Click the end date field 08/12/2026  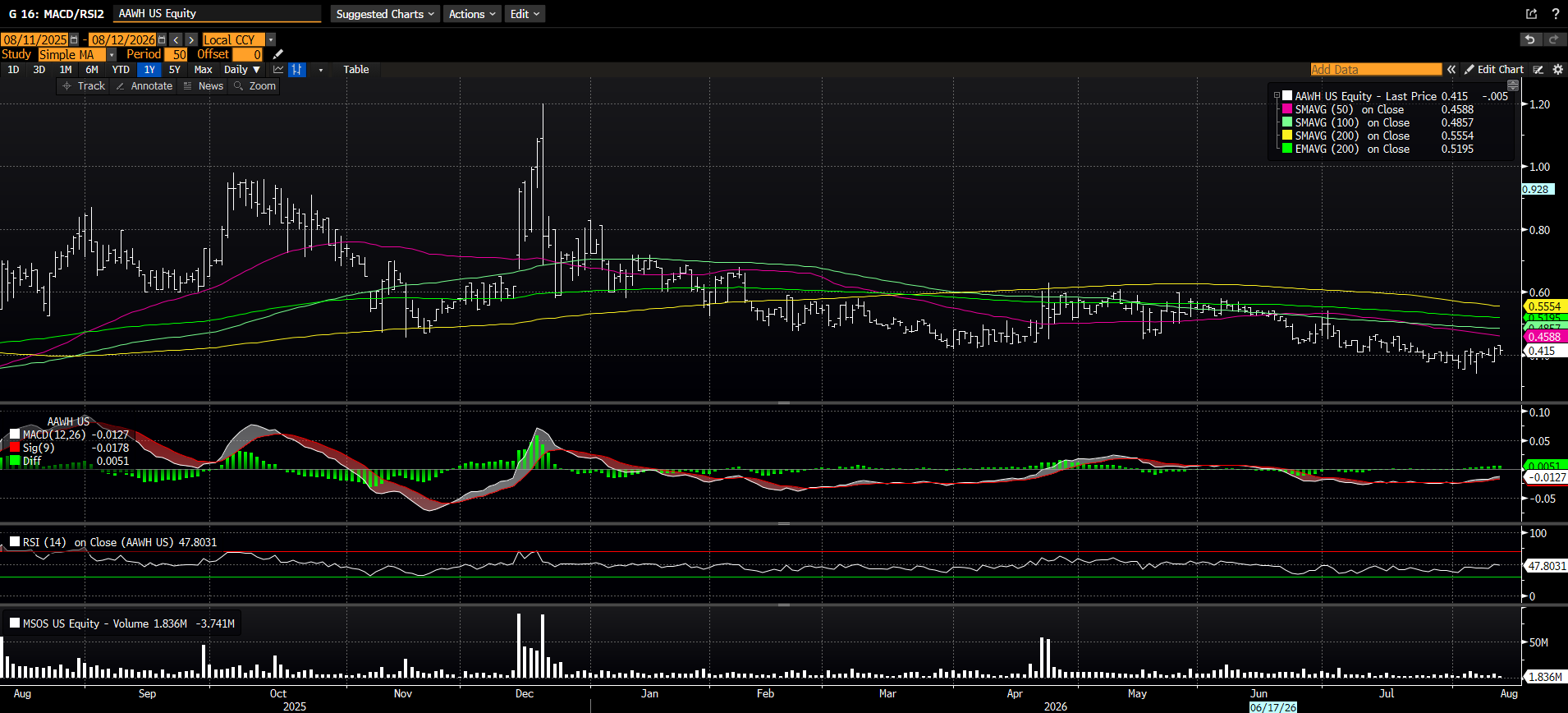pyautogui.click(x=122, y=39)
